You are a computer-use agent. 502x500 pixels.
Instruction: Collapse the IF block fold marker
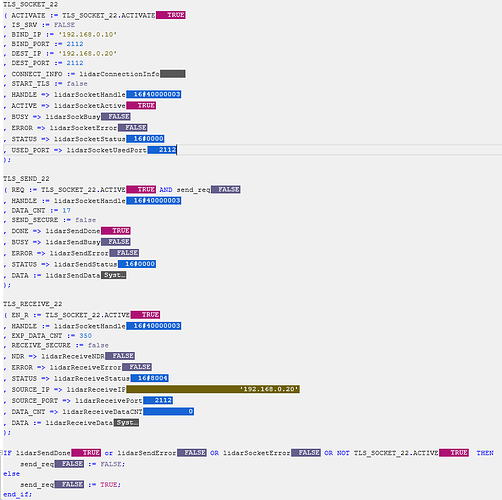coord(1,453)
